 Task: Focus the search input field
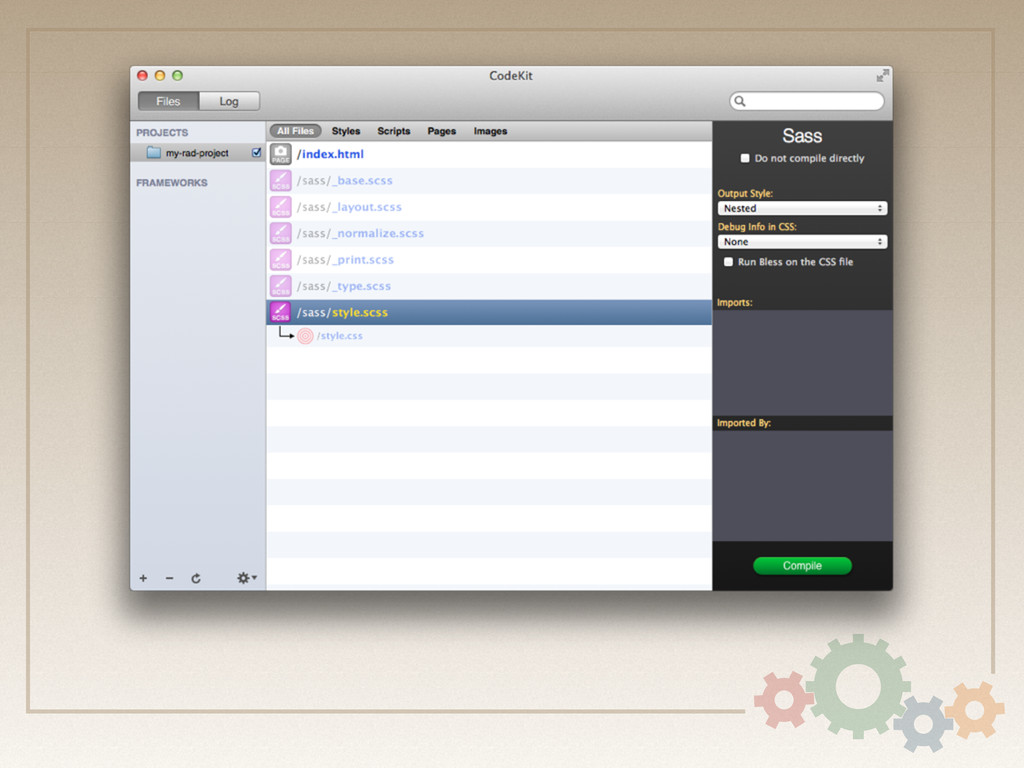coord(807,101)
